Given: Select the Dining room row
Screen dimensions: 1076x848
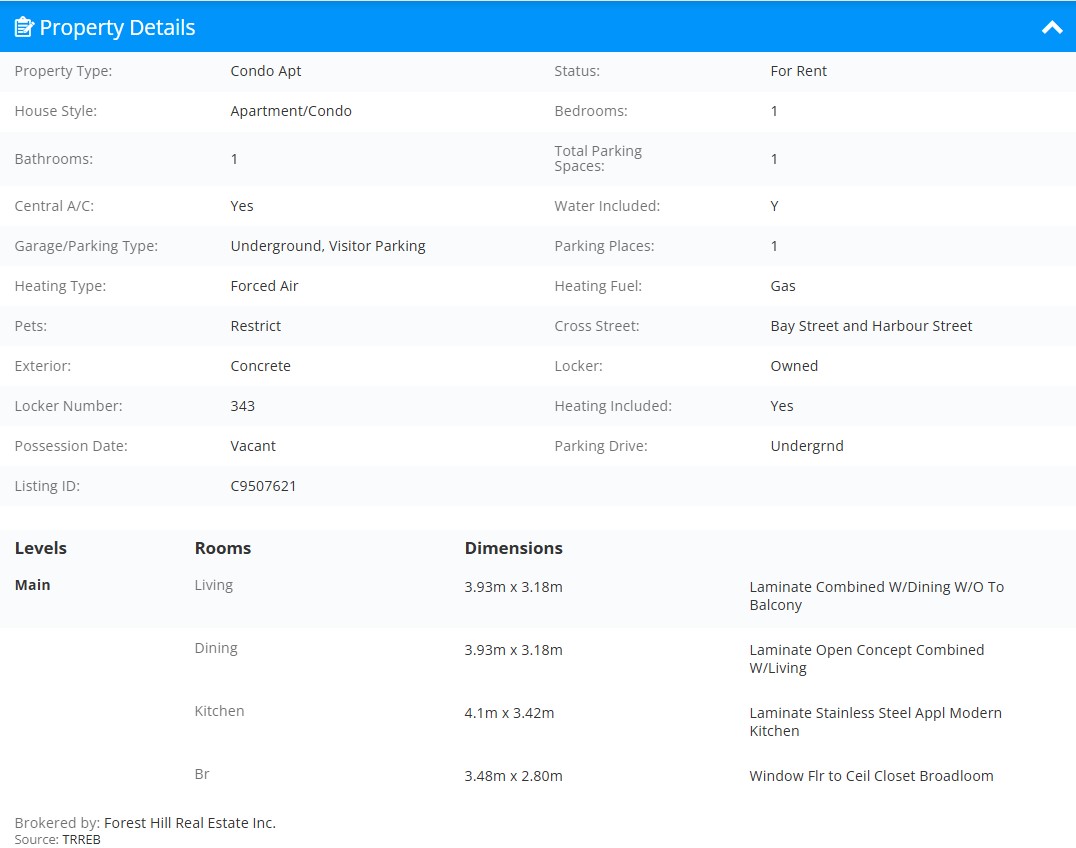Looking at the screenshot, I should (x=538, y=659).
